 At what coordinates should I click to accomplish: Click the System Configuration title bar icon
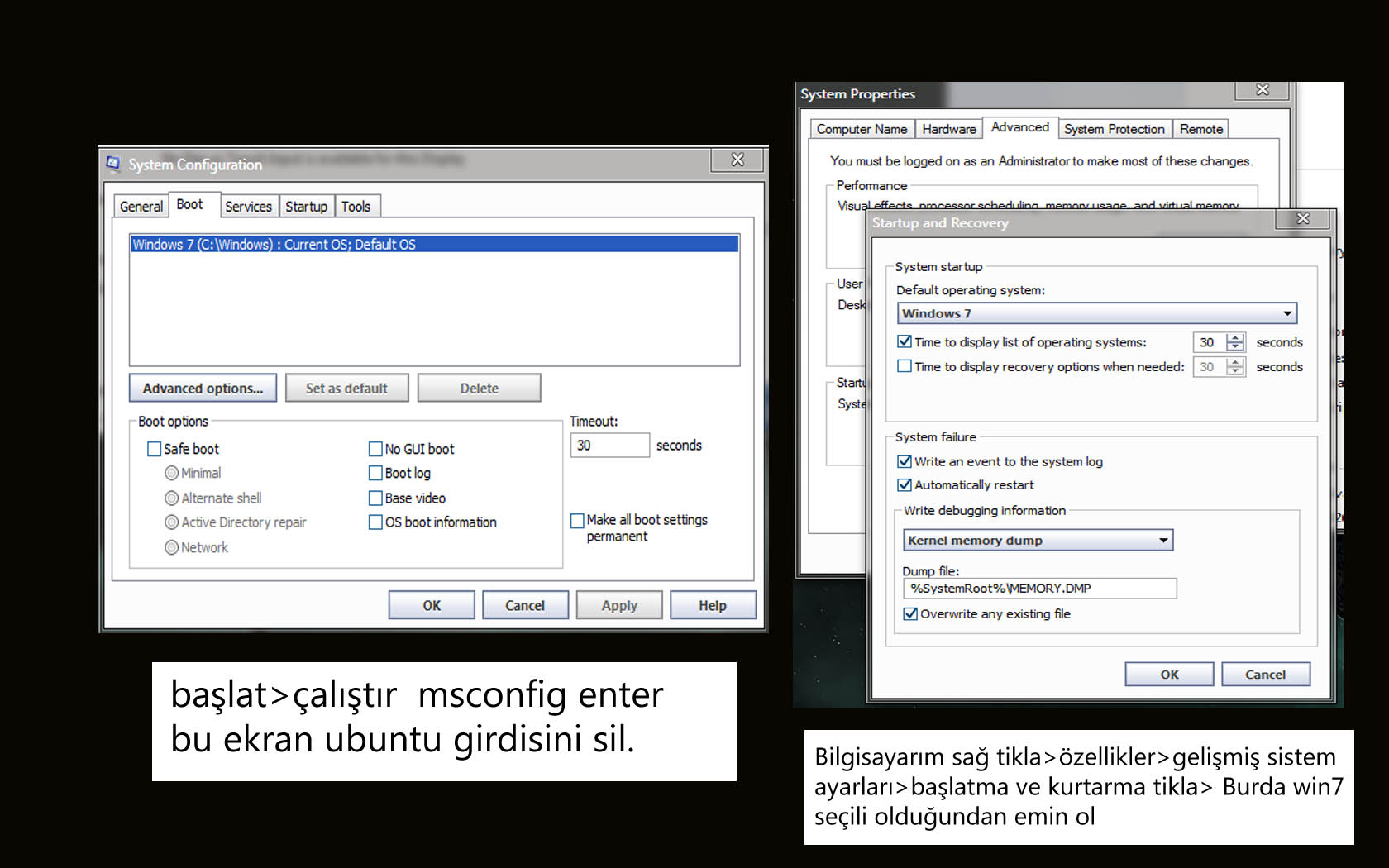113,164
